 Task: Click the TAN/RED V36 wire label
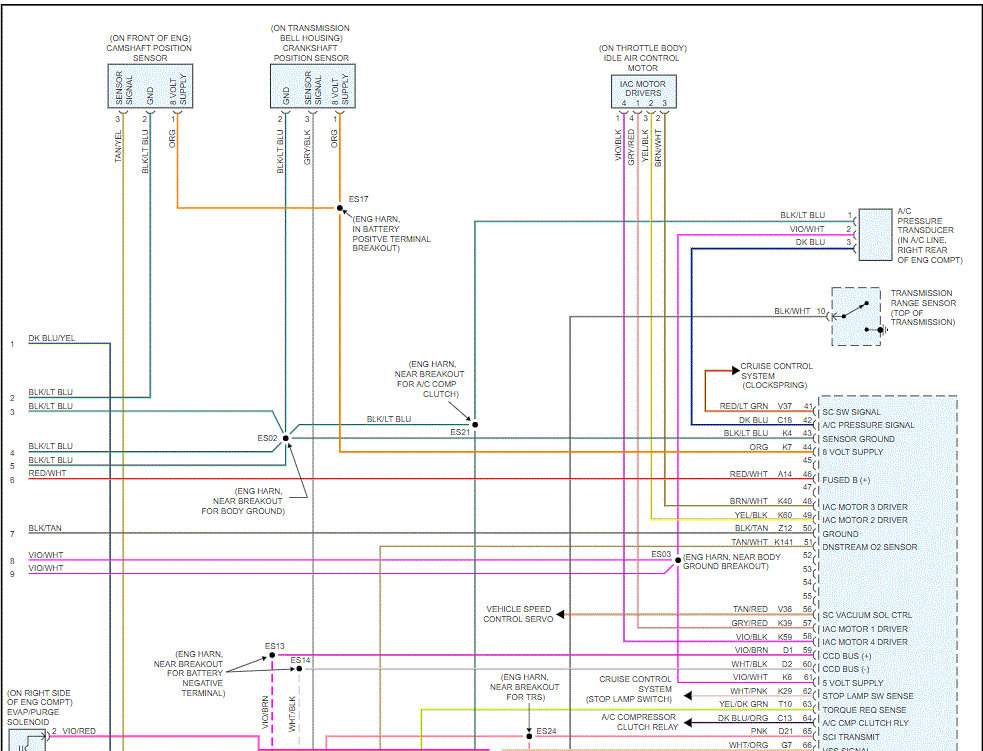tap(763, 609)
